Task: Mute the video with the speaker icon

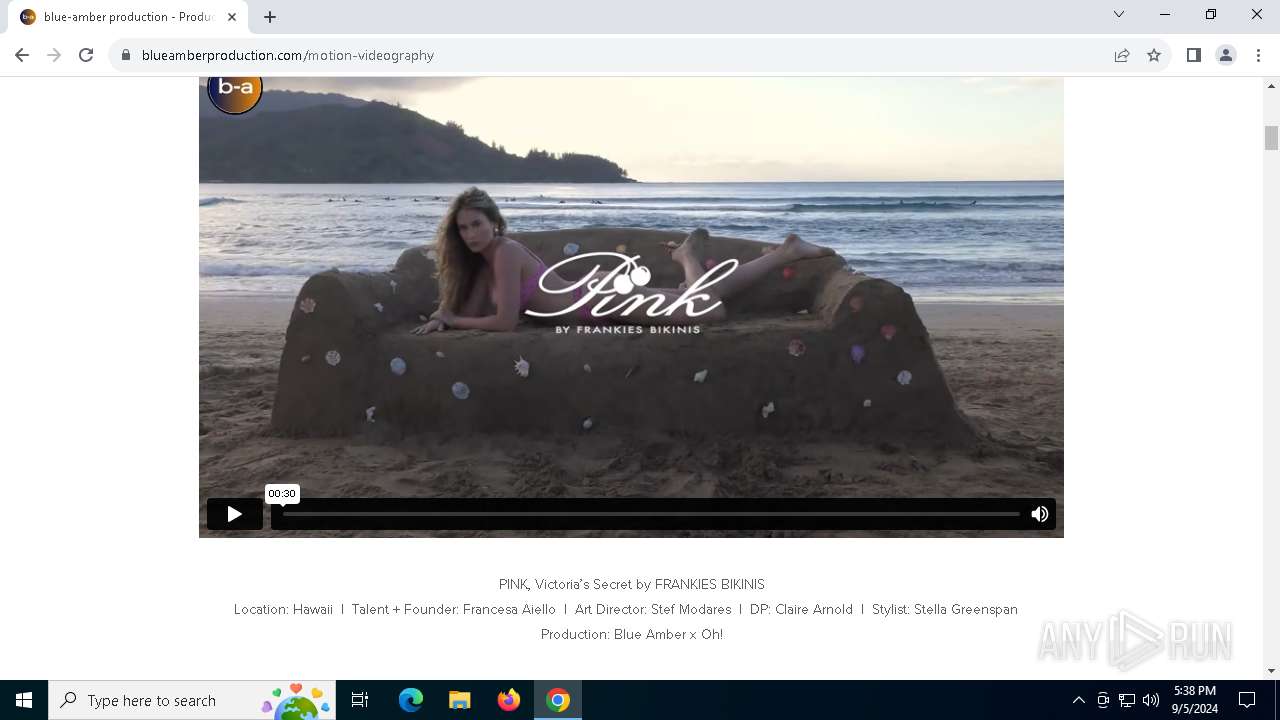Action: coord(1040,514)
